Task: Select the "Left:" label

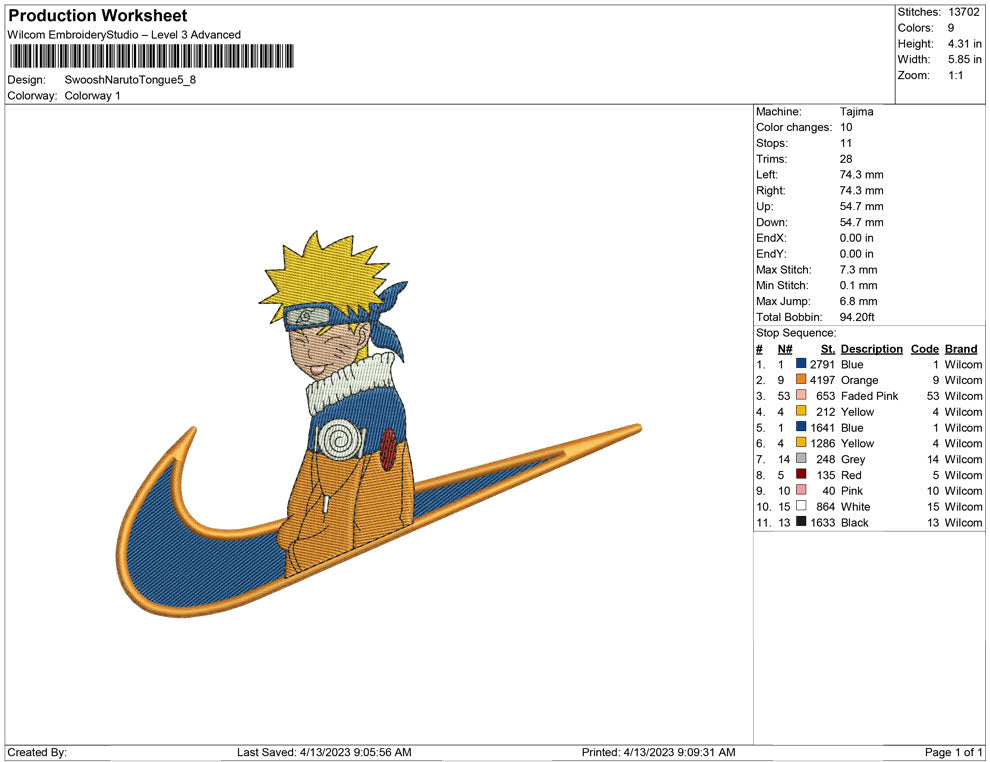Action: click(766, 175)
